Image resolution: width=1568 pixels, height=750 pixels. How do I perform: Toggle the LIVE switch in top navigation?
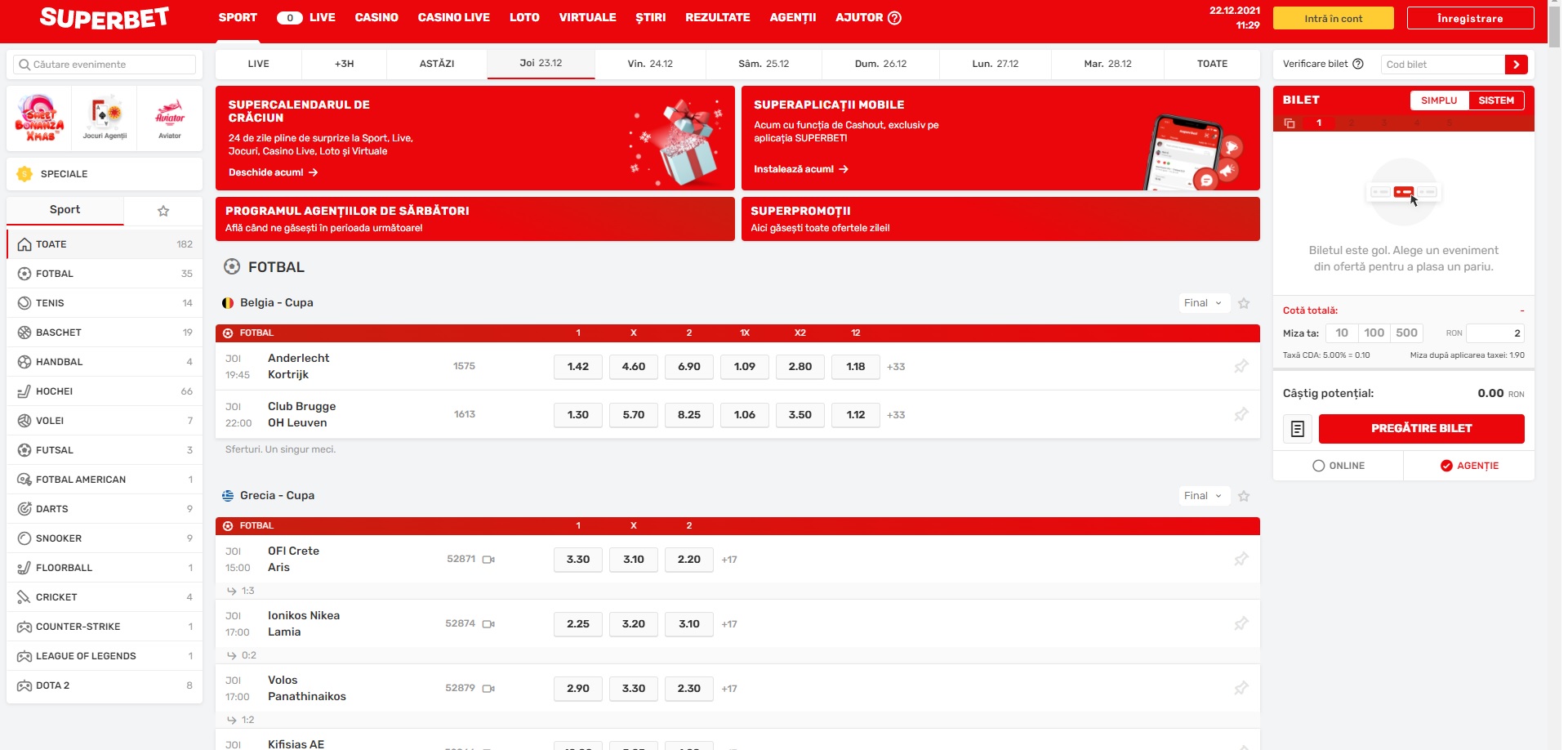[x=290, y=18]
